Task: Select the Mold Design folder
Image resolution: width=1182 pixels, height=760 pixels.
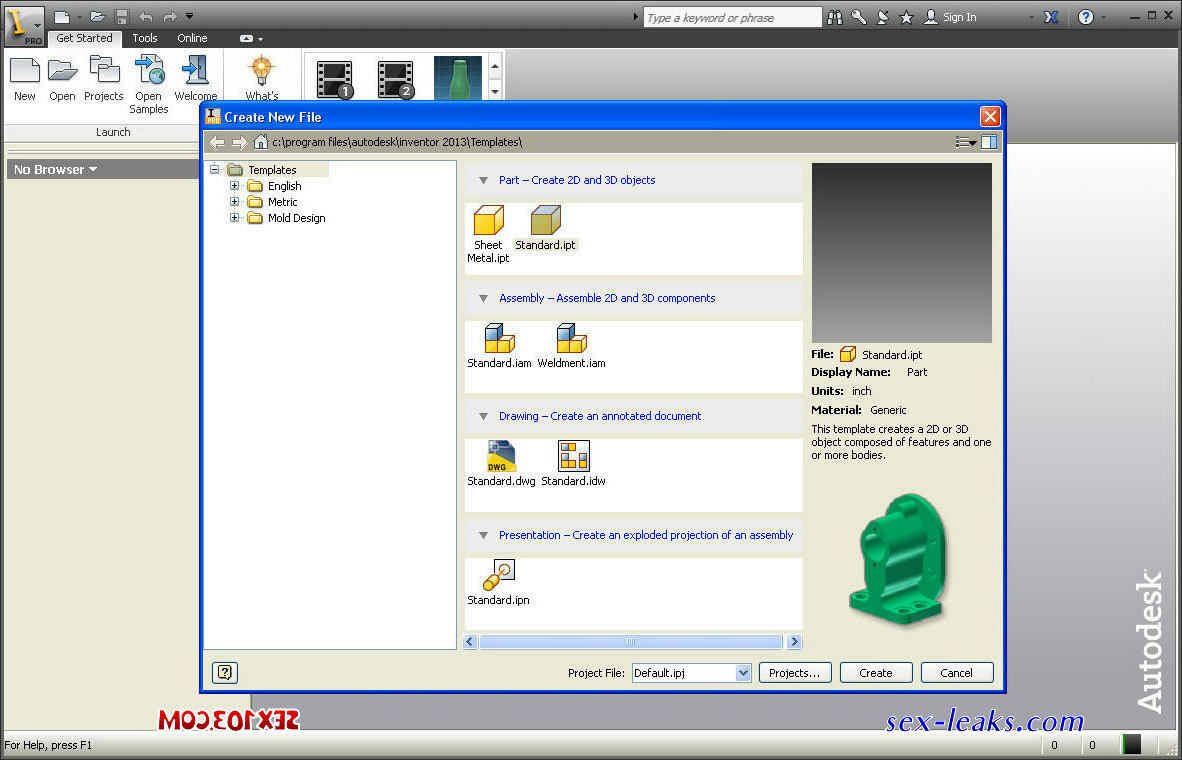Action: (x=296, y=218)
